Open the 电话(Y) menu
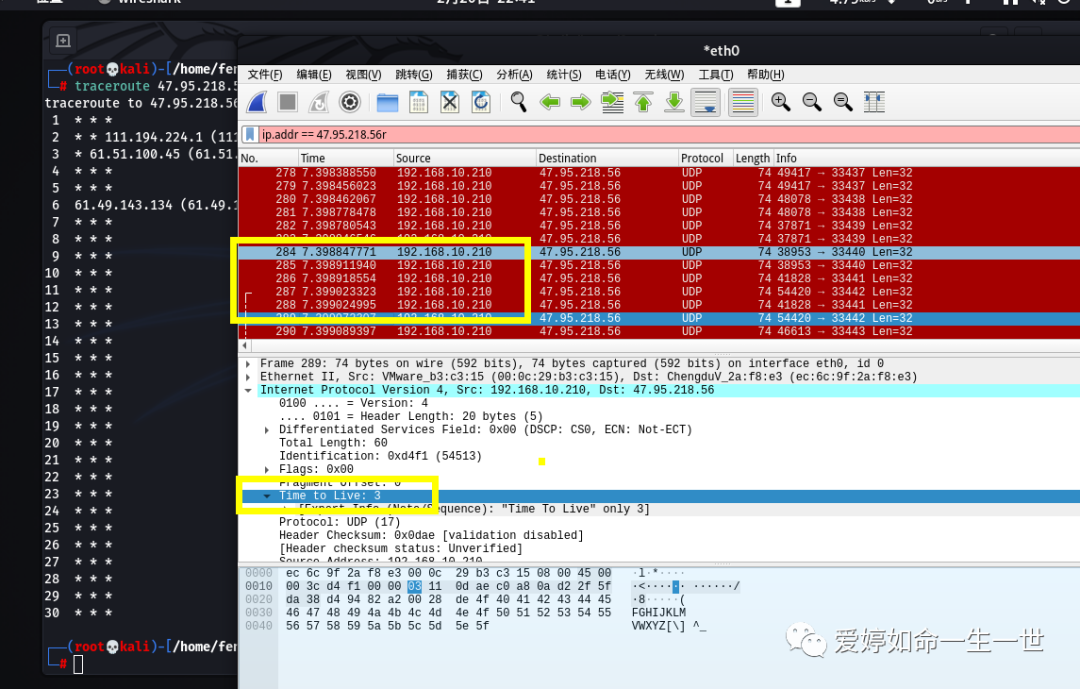This screenshot has height=689, width=1080. tap(613, 74)
